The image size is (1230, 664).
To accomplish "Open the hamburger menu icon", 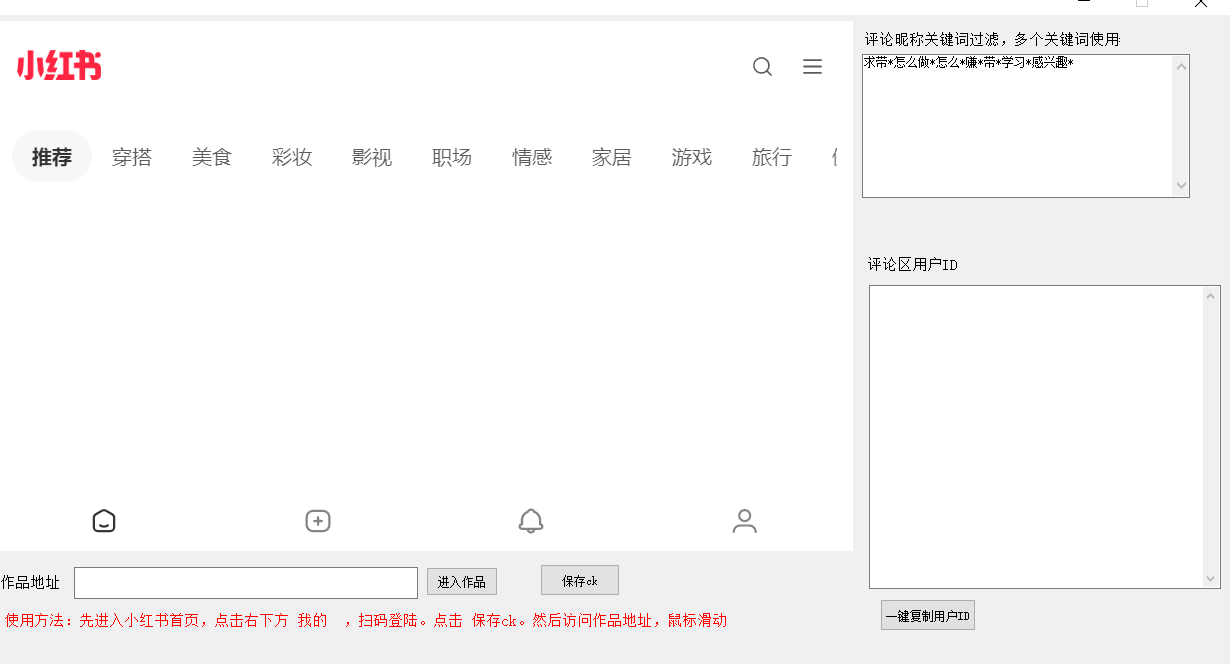I will tap(812, 67).
